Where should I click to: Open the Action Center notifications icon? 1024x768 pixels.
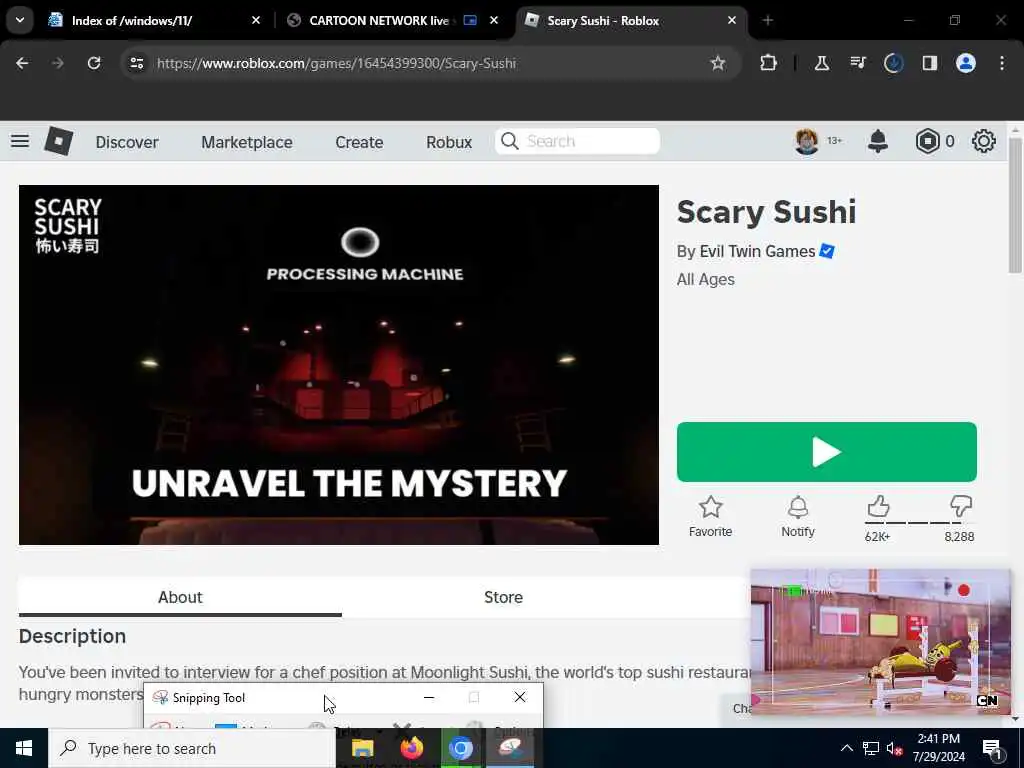(x=991, y=749)
